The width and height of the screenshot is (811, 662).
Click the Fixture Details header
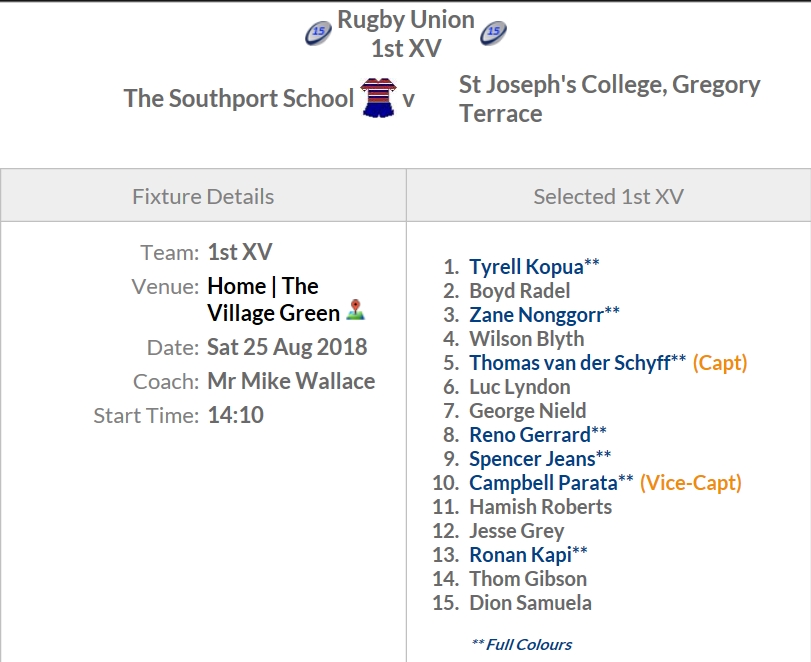click(x=203, y=197)
